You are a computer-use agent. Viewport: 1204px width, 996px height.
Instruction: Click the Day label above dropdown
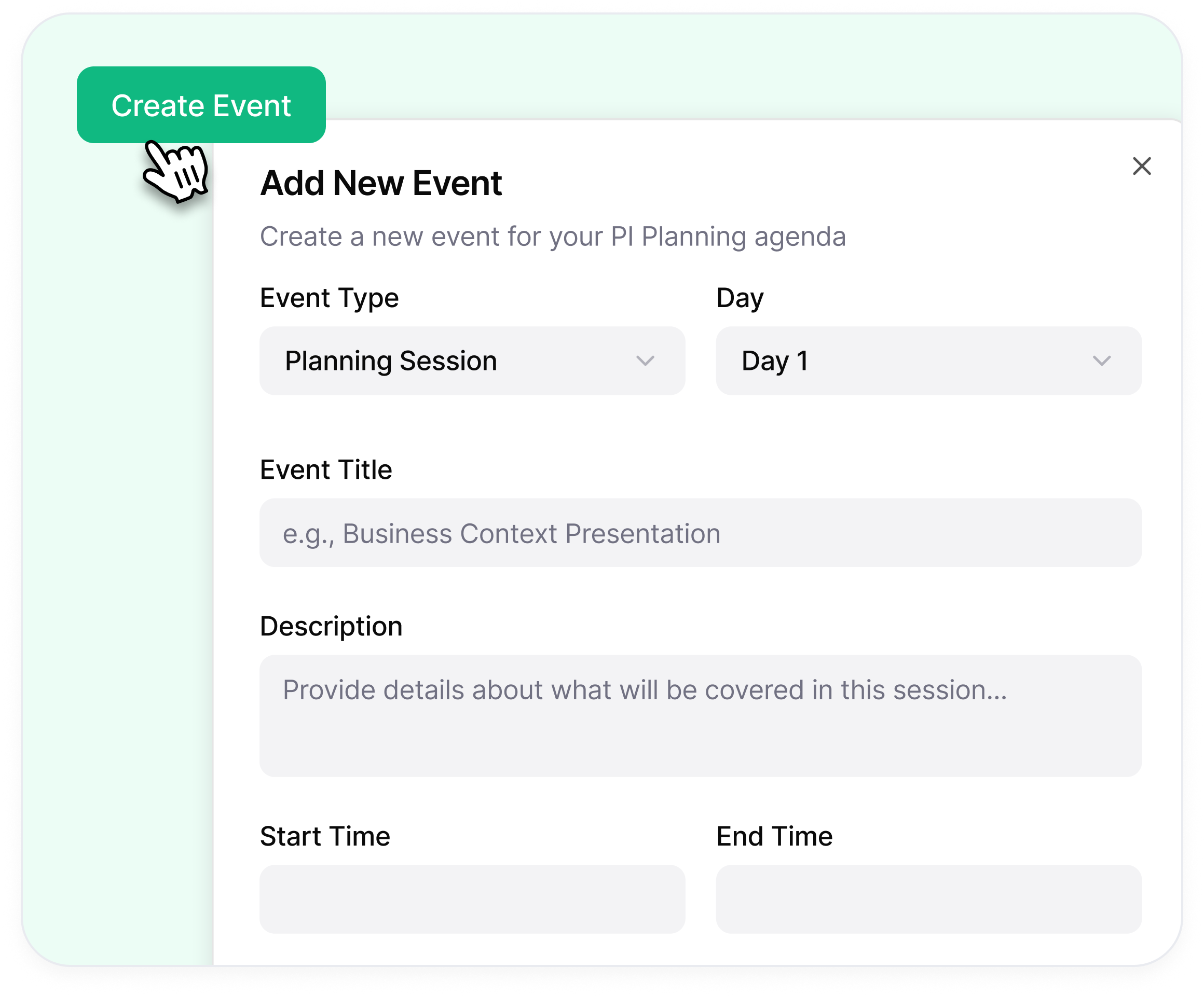click(x=740, y=298)
